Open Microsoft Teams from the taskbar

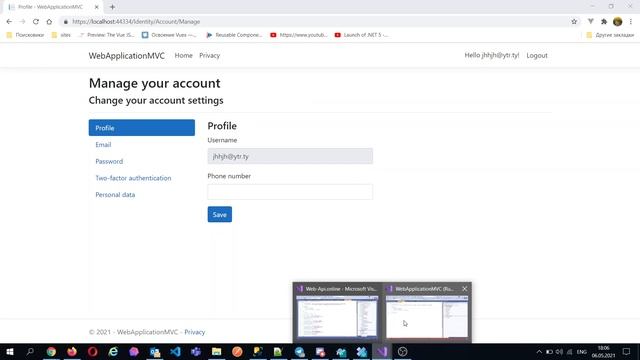(196, 351)
